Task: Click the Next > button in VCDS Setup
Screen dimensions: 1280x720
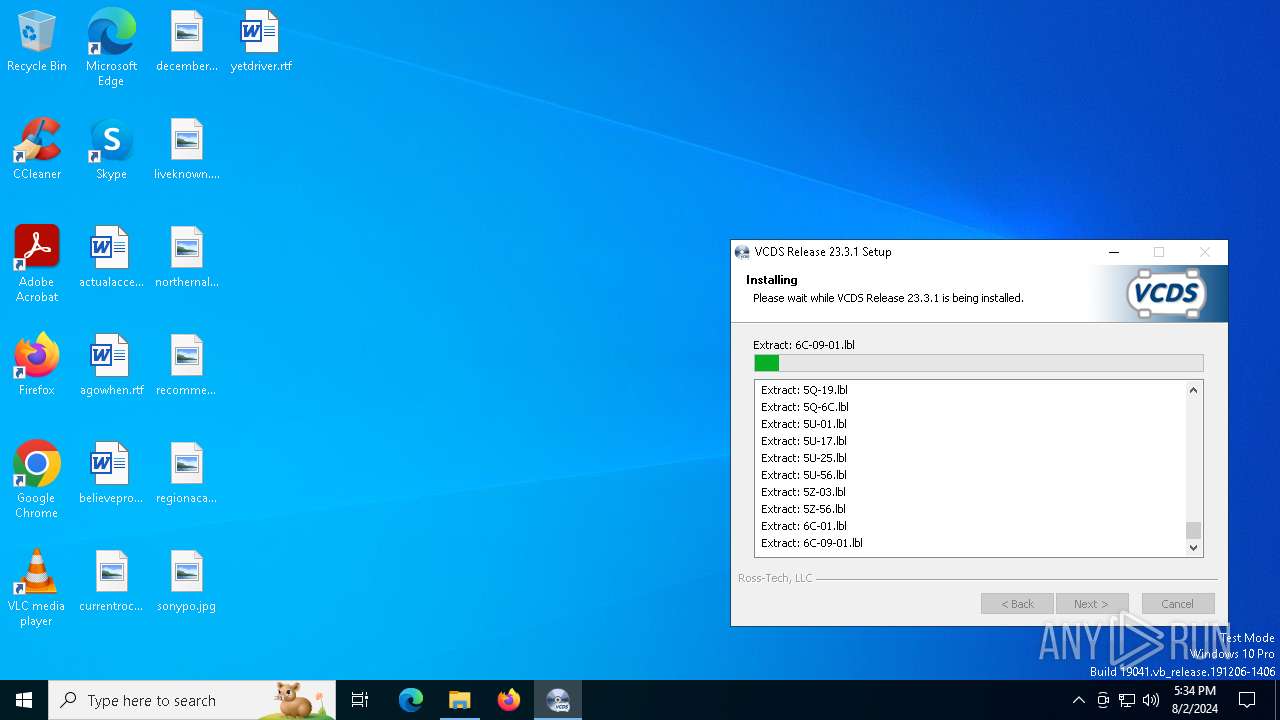Action: pyautogui.click(x=1092, y=604)
